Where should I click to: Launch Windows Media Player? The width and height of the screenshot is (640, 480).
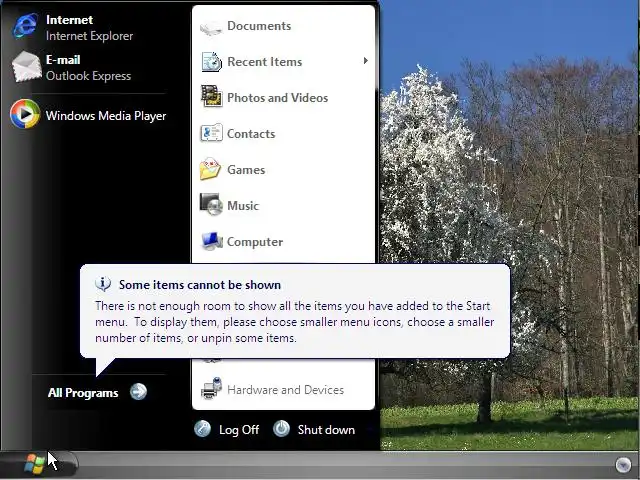pos(87,115)
